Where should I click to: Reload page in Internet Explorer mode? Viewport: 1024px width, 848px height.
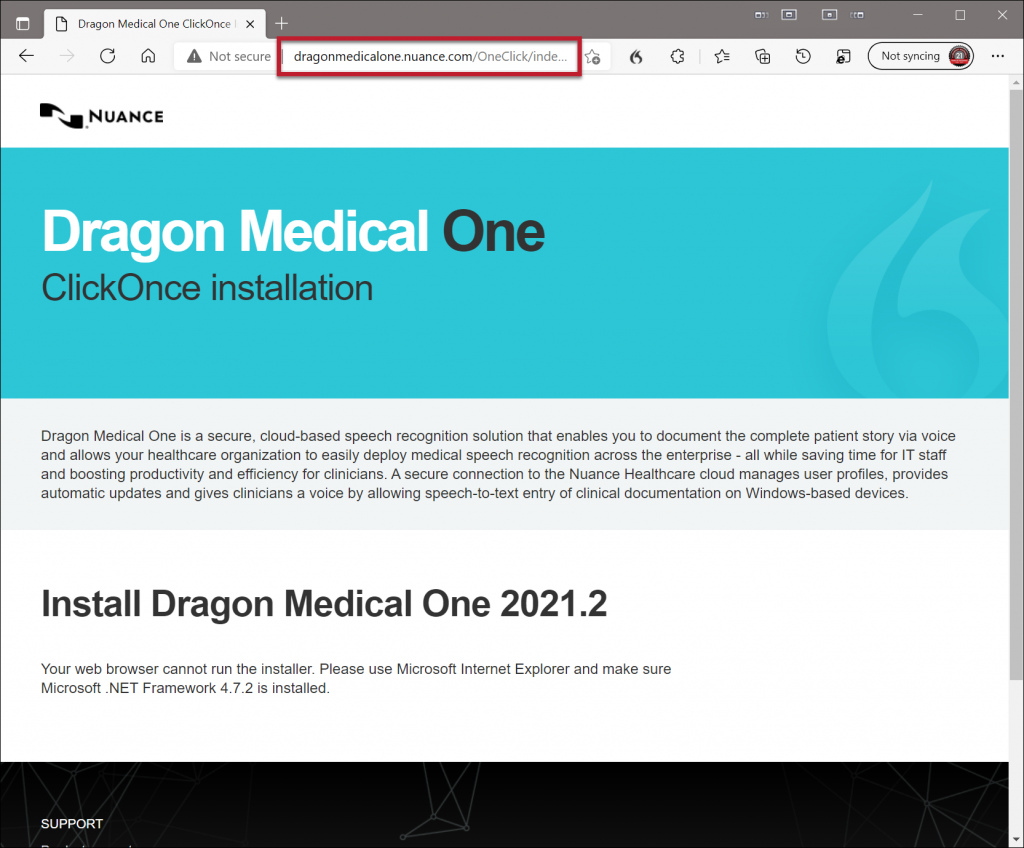click(843, 57)
